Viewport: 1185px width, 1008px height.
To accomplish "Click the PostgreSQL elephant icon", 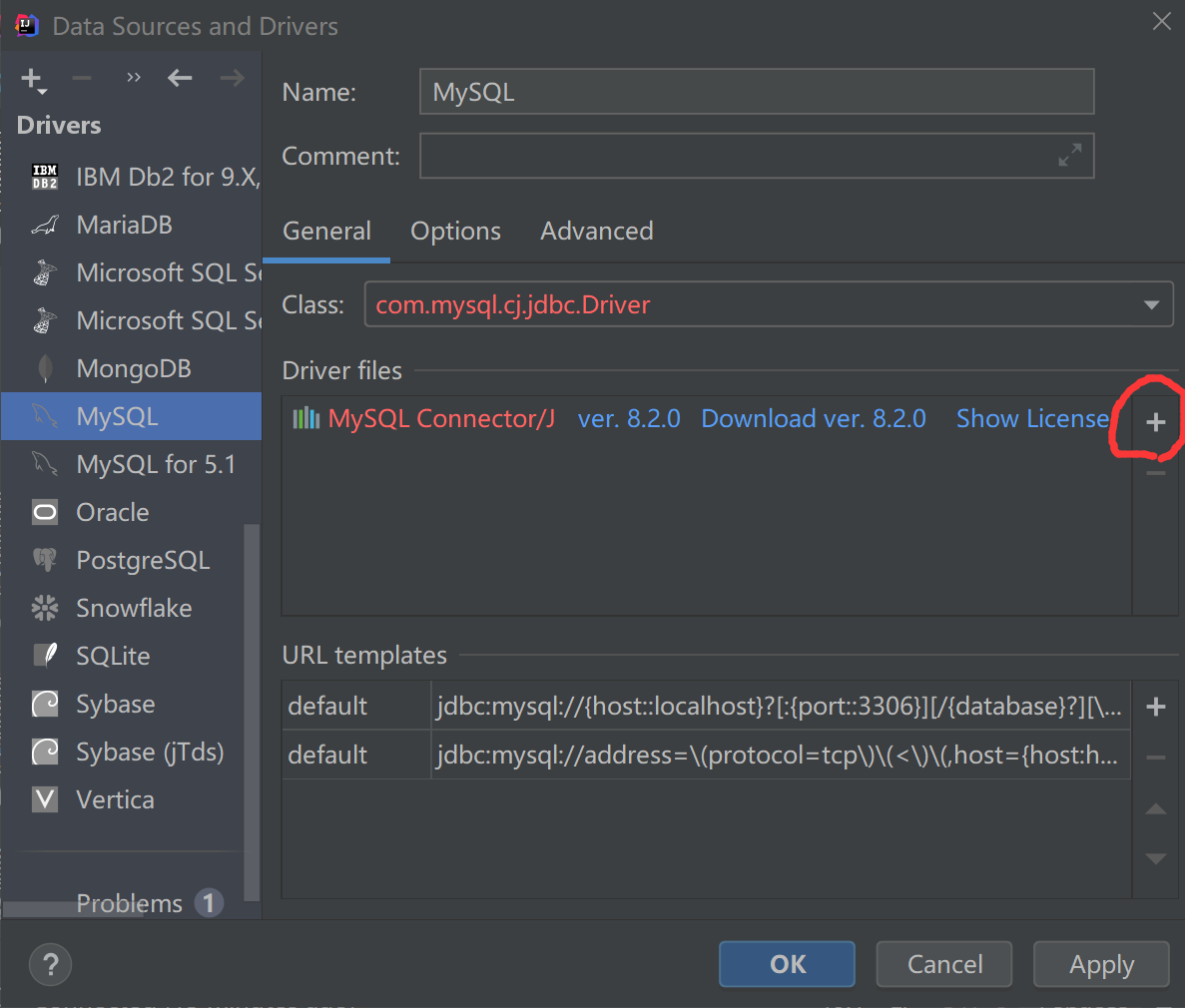I will pyautogui.click(x=45, y=560).
